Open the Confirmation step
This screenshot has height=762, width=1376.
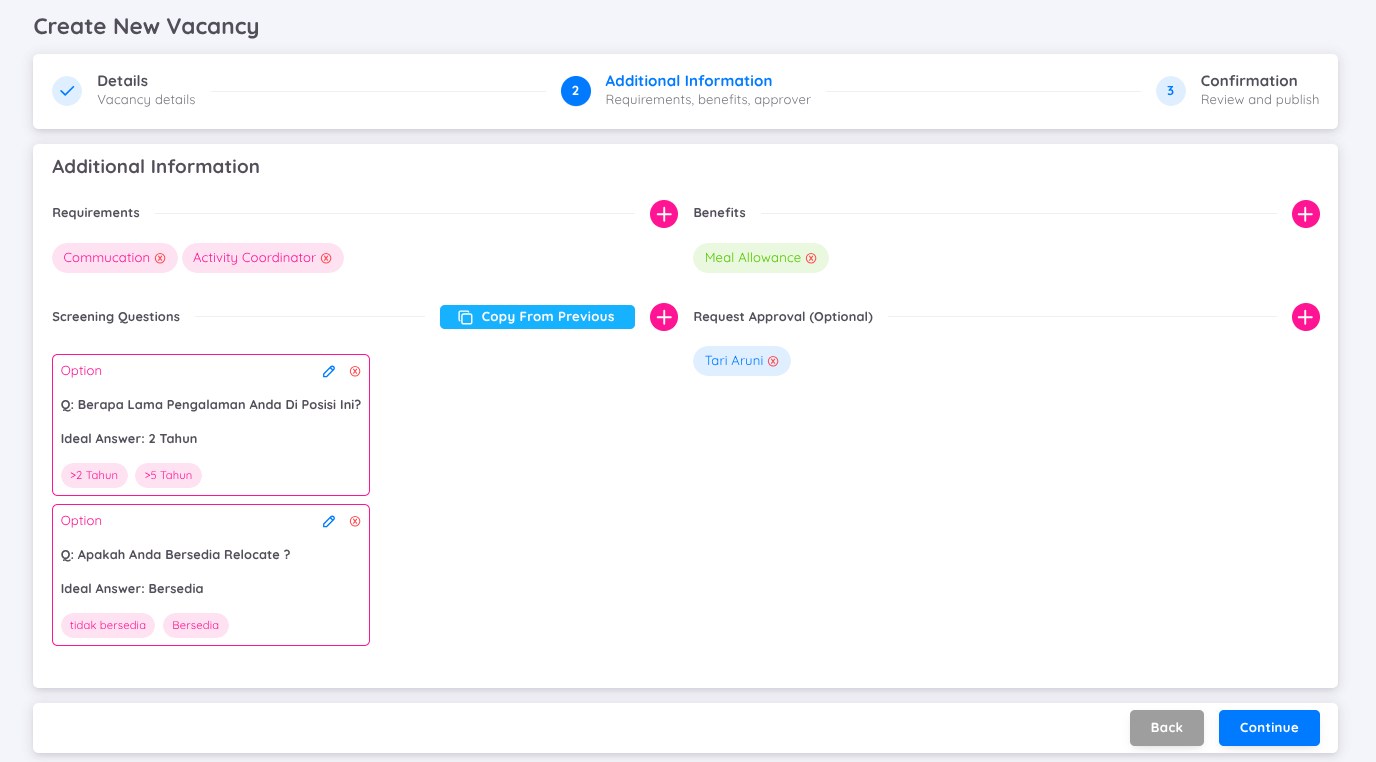coord(1248,90)
